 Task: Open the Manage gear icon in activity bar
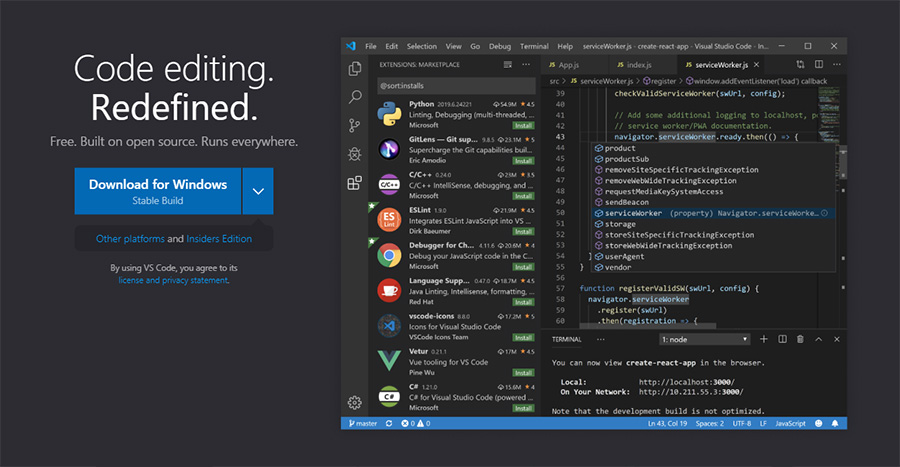(355, 403)
